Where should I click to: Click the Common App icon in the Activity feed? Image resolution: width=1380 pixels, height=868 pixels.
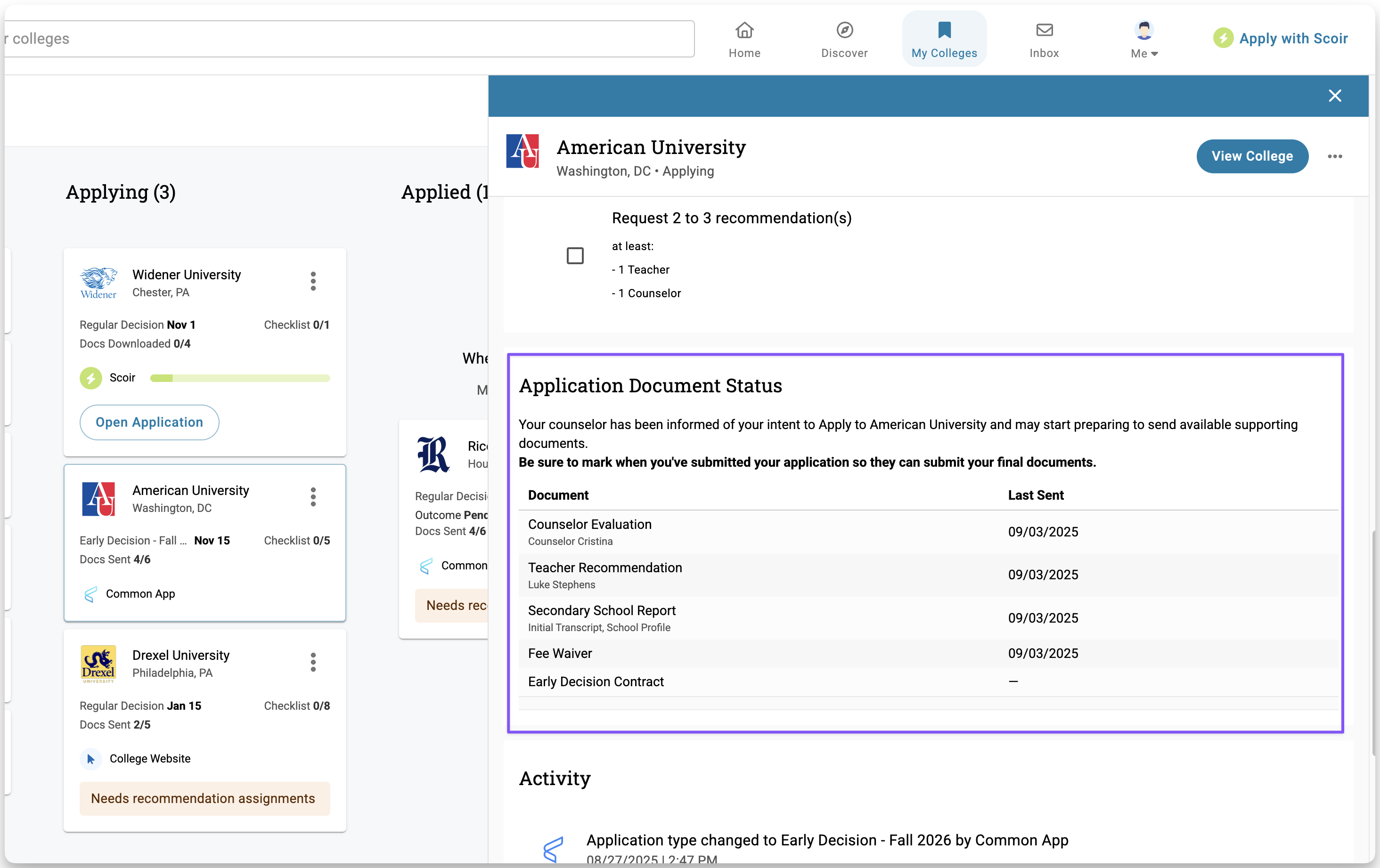[553, 849]
